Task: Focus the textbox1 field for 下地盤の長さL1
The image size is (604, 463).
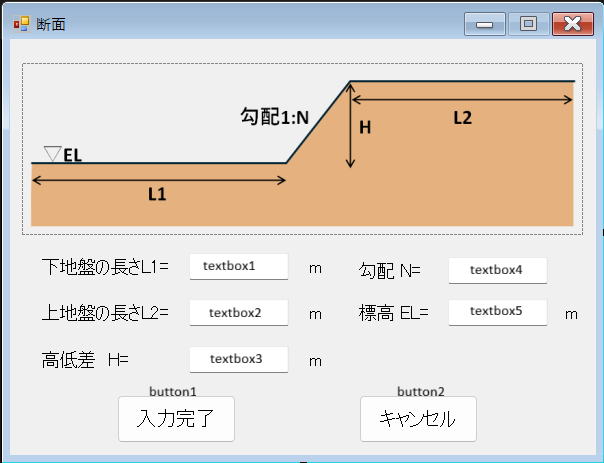Action: pos(239,267)
